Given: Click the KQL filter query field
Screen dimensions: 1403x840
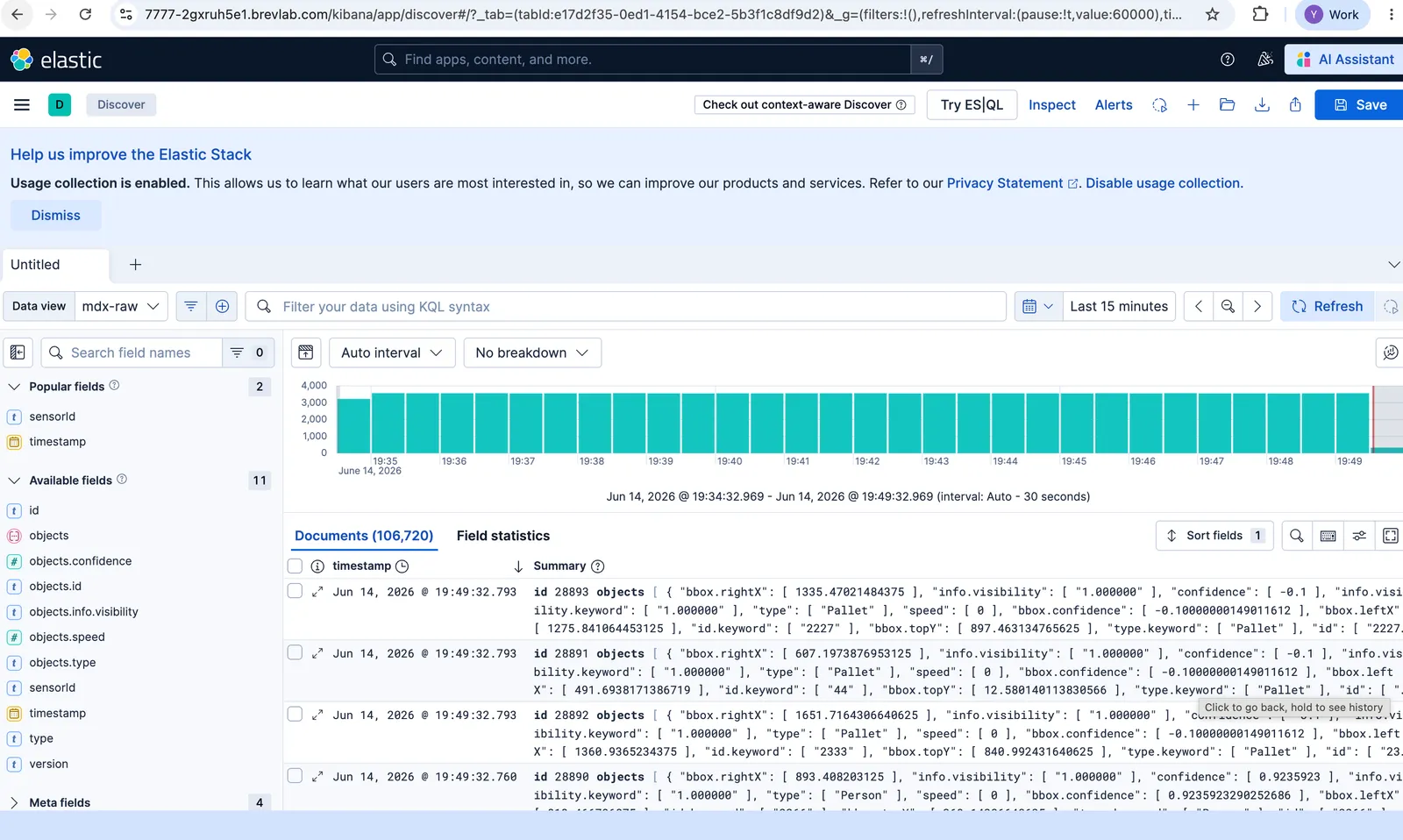Looking at the screenshot, I should coord(626,306).
